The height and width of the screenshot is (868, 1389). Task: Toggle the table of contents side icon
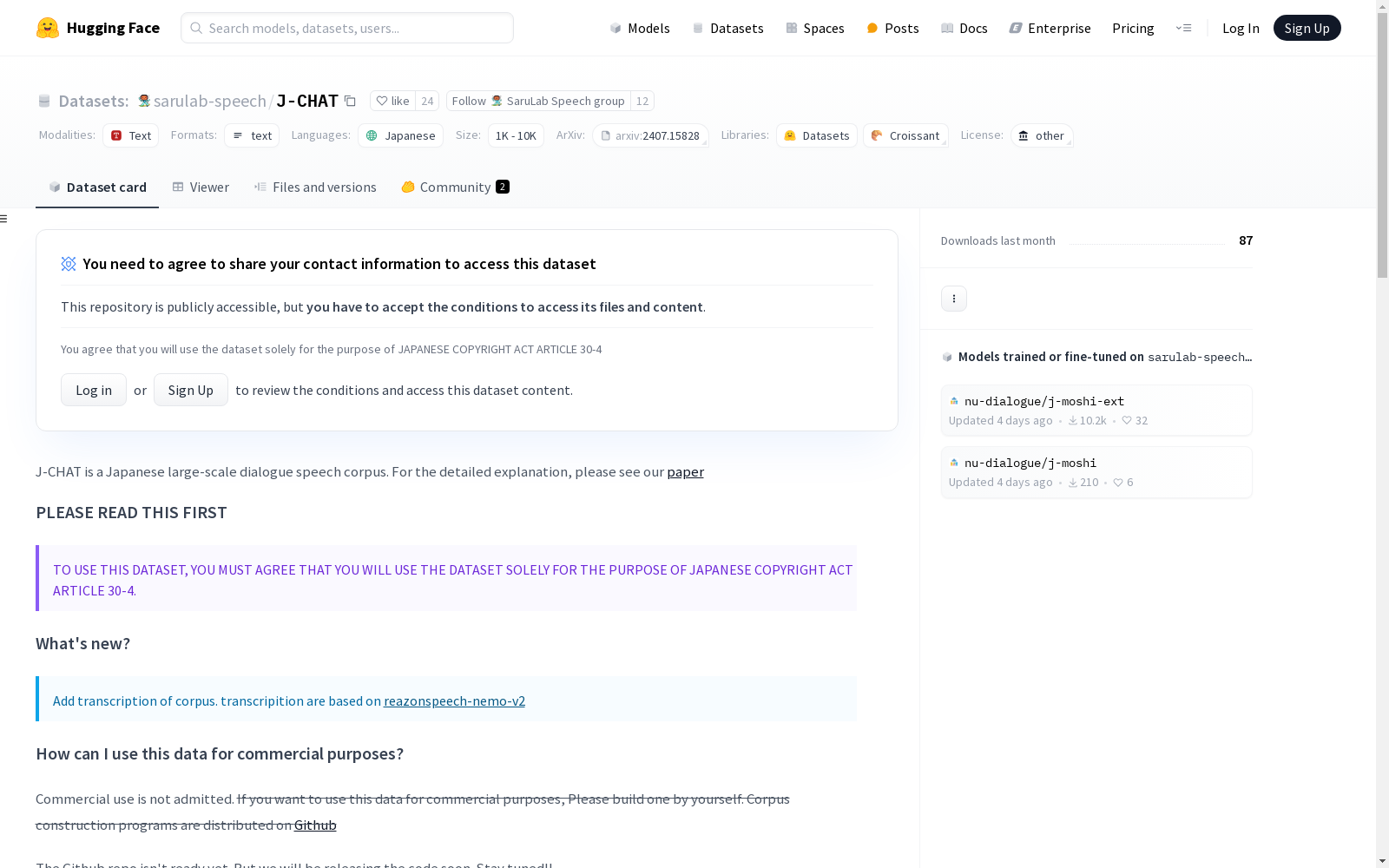(x=4, y=219)
